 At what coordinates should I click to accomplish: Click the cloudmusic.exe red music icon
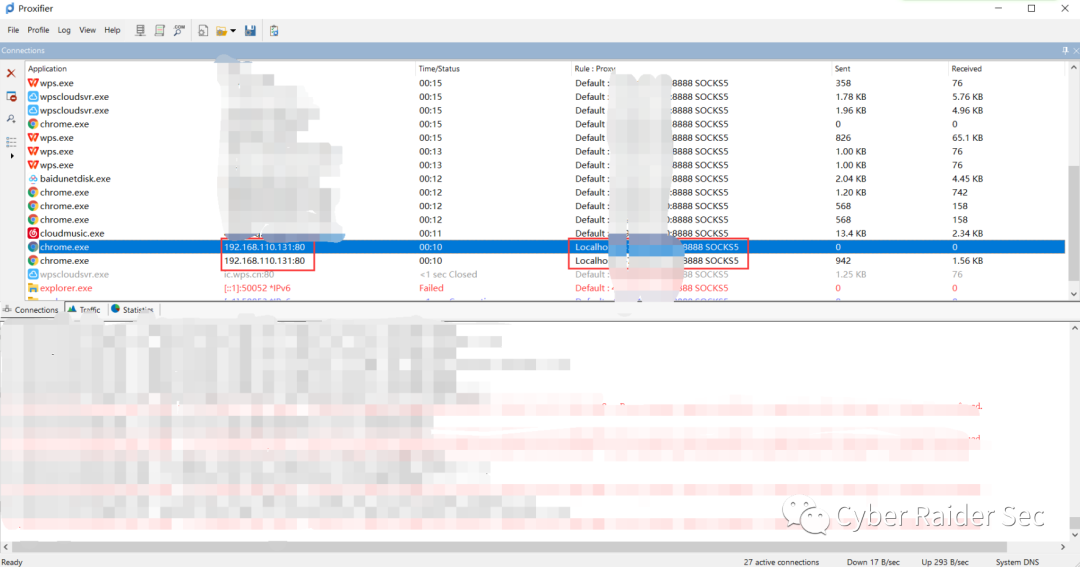click(x=33, y=234)
